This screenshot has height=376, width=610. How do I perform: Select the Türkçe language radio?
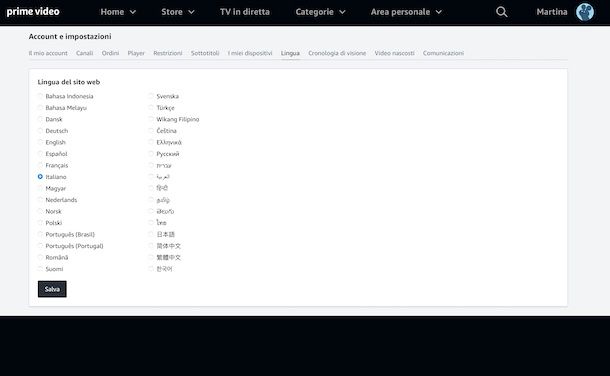pos(151,108)
